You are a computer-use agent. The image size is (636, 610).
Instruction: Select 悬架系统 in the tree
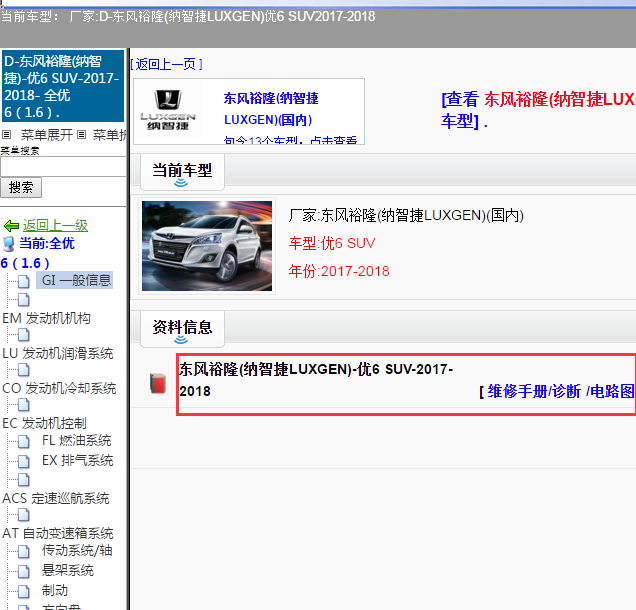67,570
